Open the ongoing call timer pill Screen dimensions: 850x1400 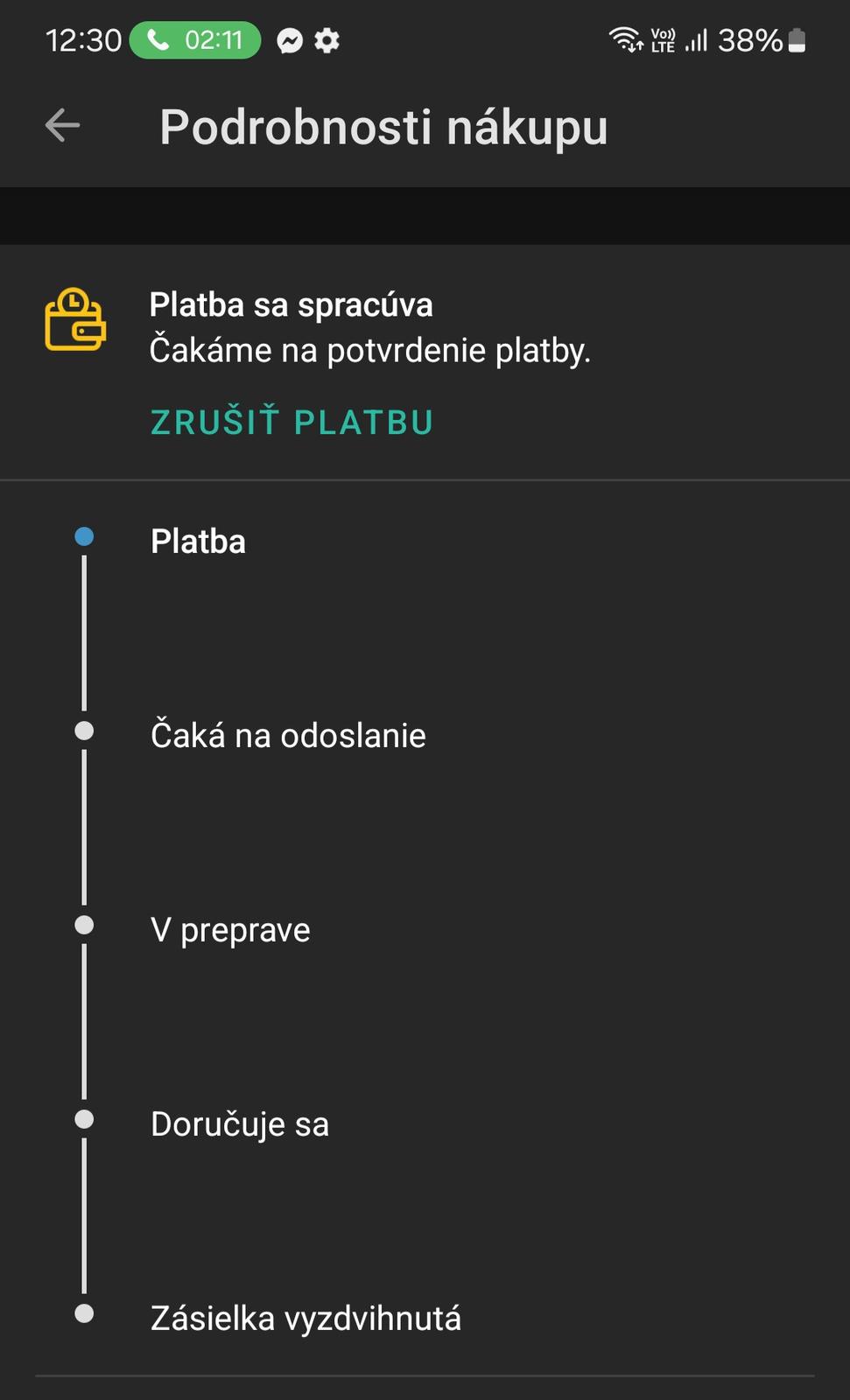[195, 40]
